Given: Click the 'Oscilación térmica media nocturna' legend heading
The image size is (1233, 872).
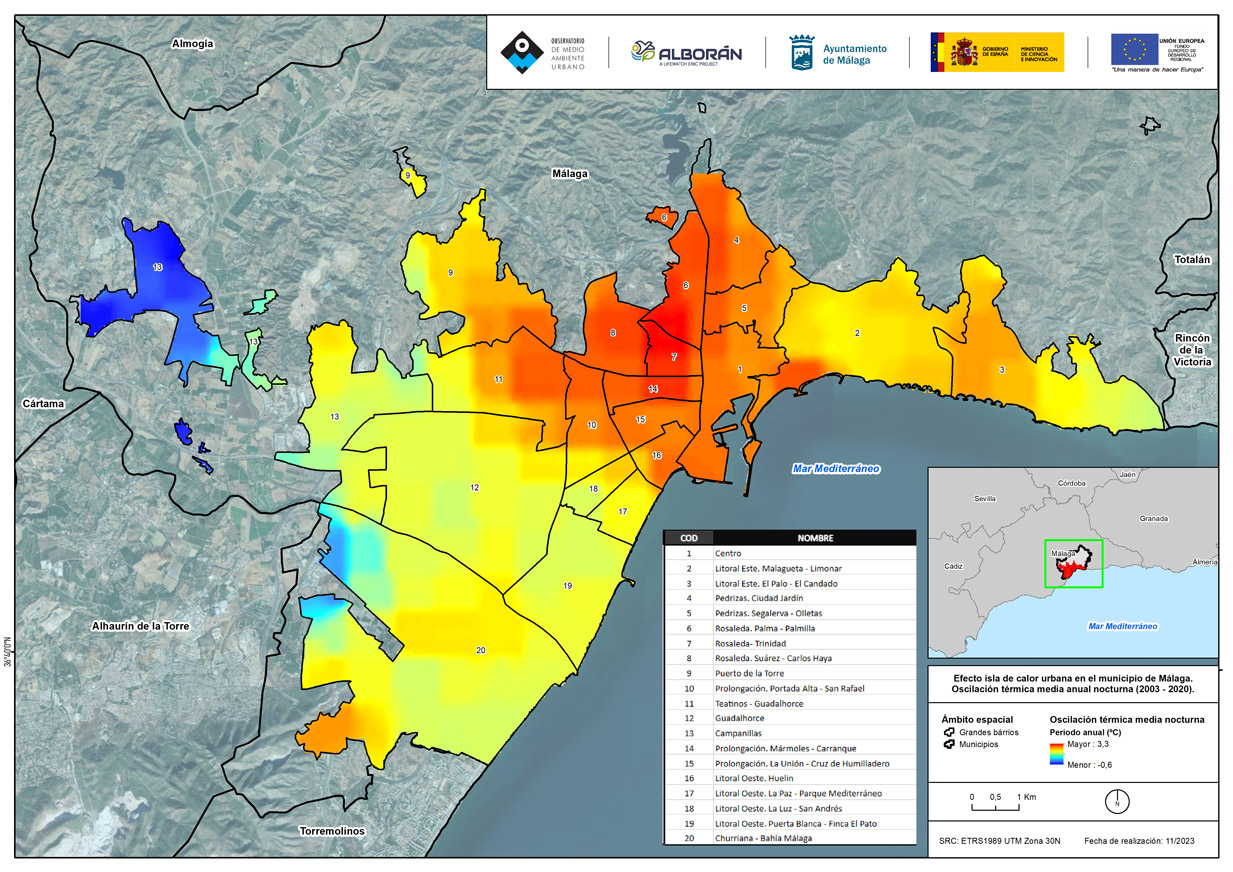Looking at the screenshot, I should coord(1127,719).
